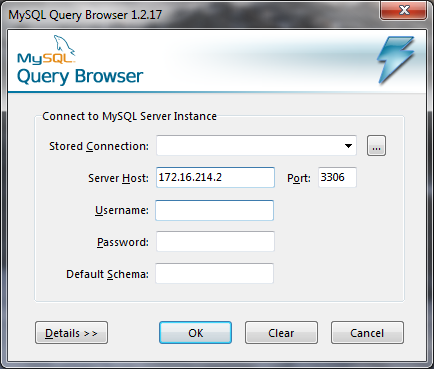The height and width of the screenshot is (369, 434).
Task: Select the Default Schema label
Action: click(107, 274)
